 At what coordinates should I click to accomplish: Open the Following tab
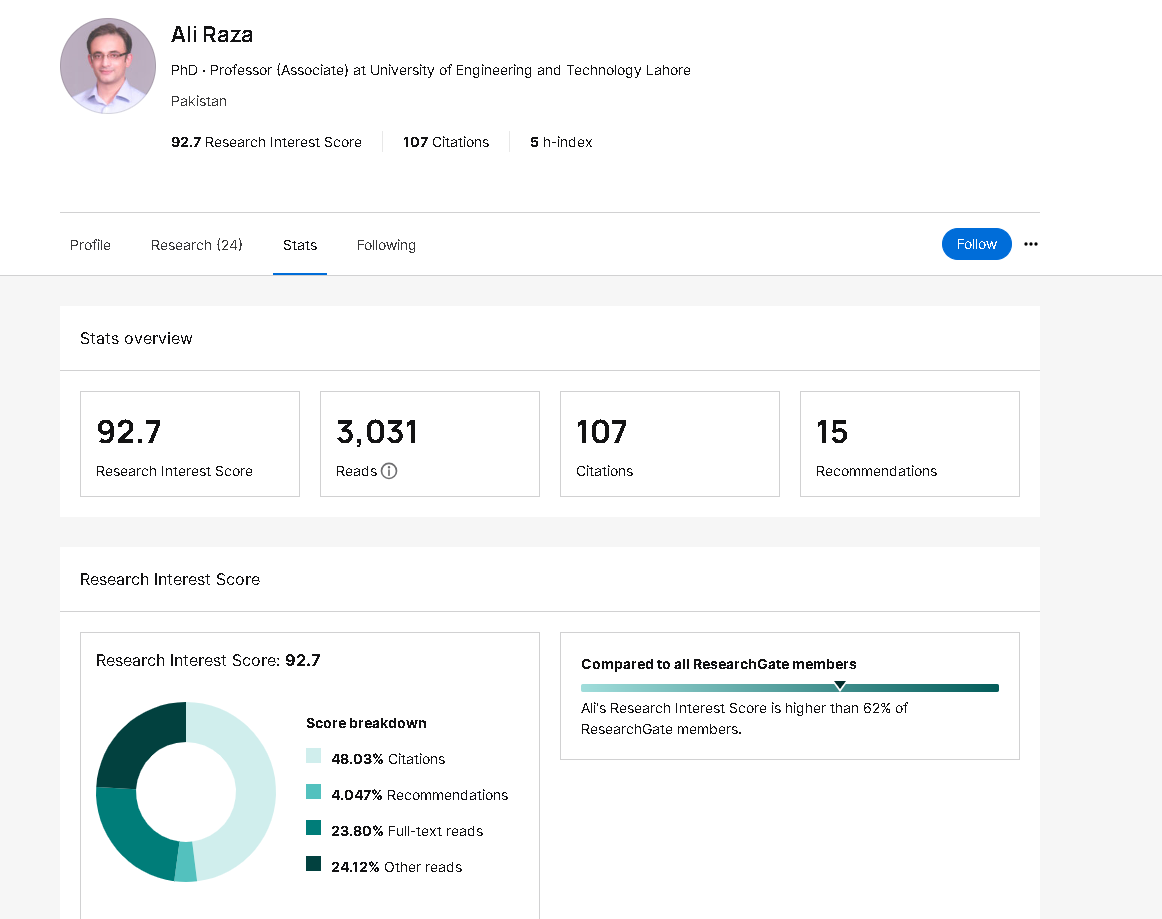pos(386,245)
